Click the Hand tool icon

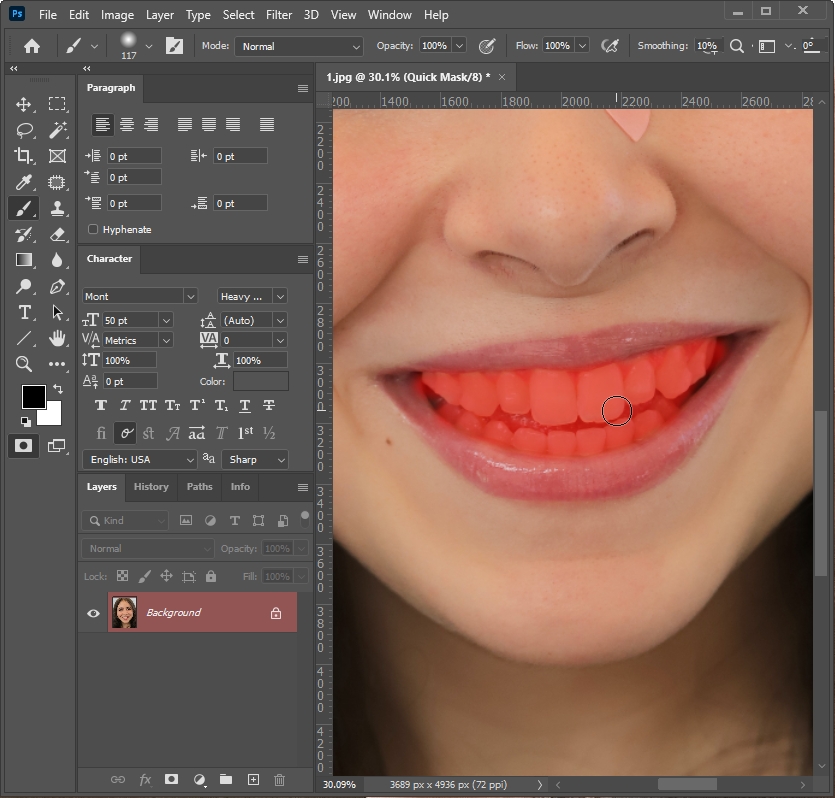(58, 338)
